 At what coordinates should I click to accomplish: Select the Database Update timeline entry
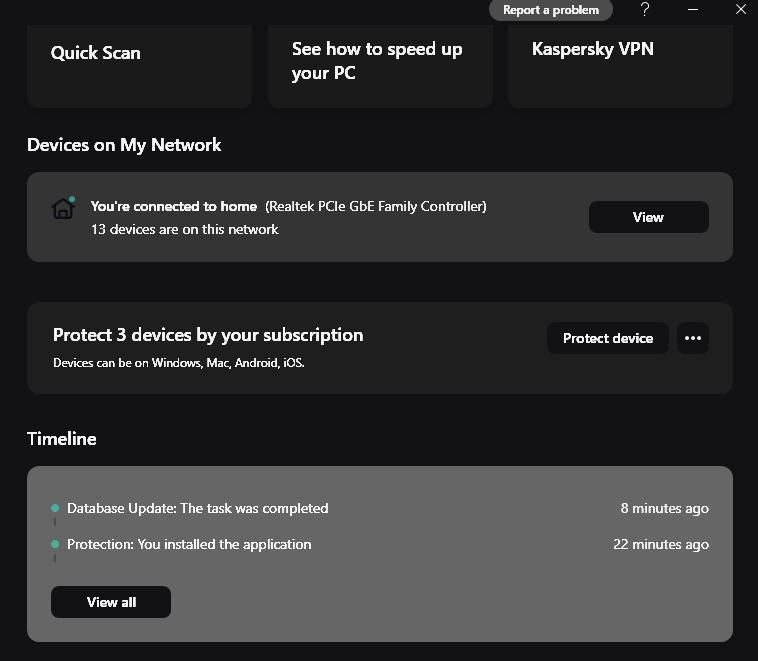point(197,508)
